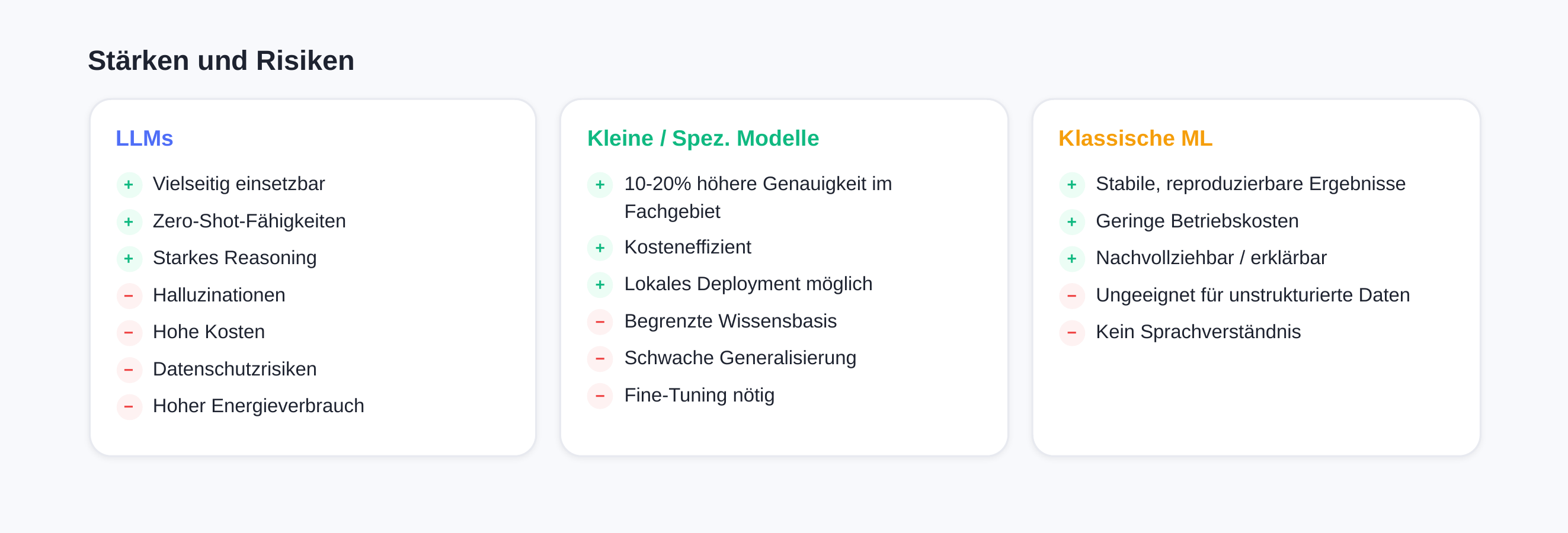Select the Kleine / Spez. Modelle heading

tap(702, 138)
